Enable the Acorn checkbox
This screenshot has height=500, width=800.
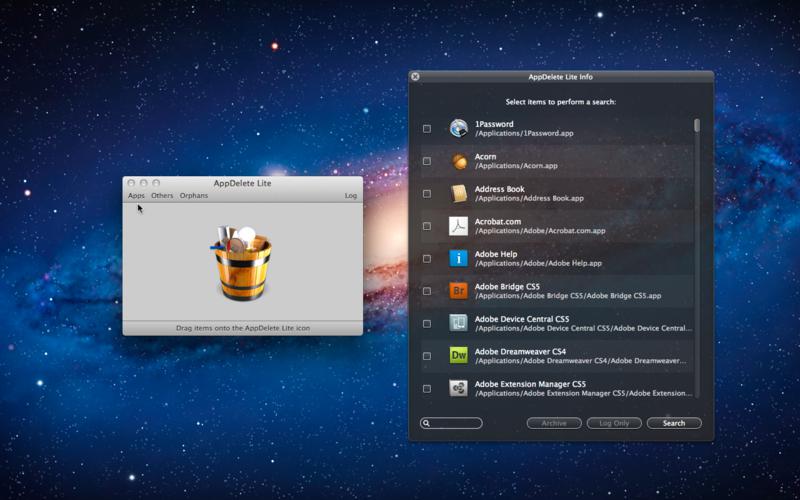coord(427,161)
